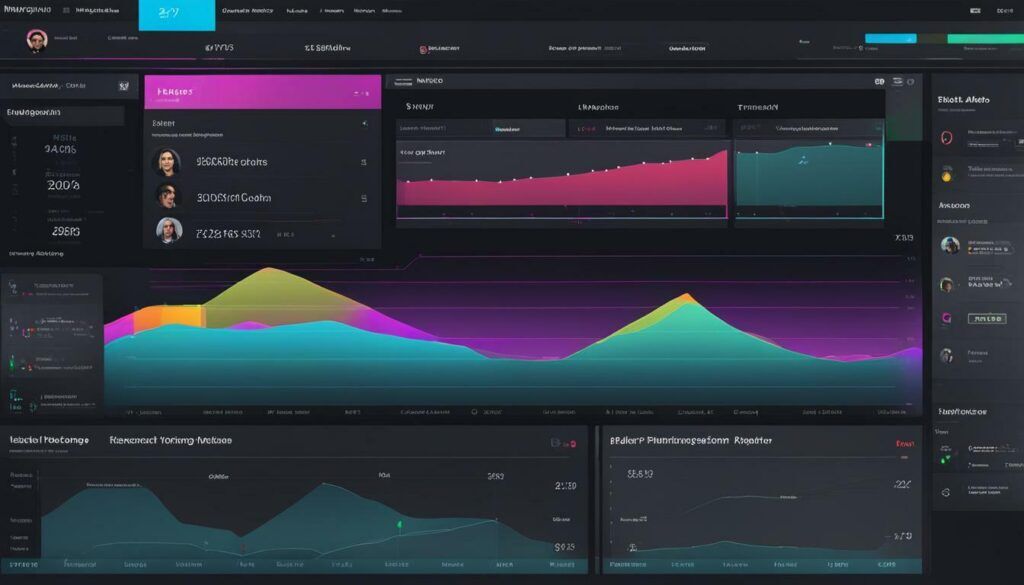Expand the collapse arrow on the dark side panel
Image resolution: width=1024 pixels, height=585 pixels.
(364, 122)
